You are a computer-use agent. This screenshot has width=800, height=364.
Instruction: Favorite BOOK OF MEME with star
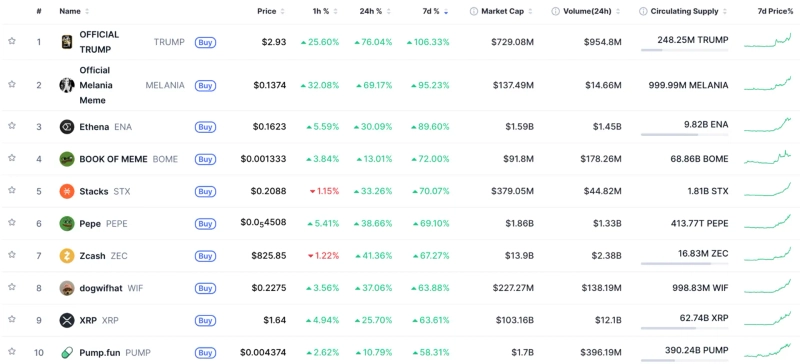12,158
